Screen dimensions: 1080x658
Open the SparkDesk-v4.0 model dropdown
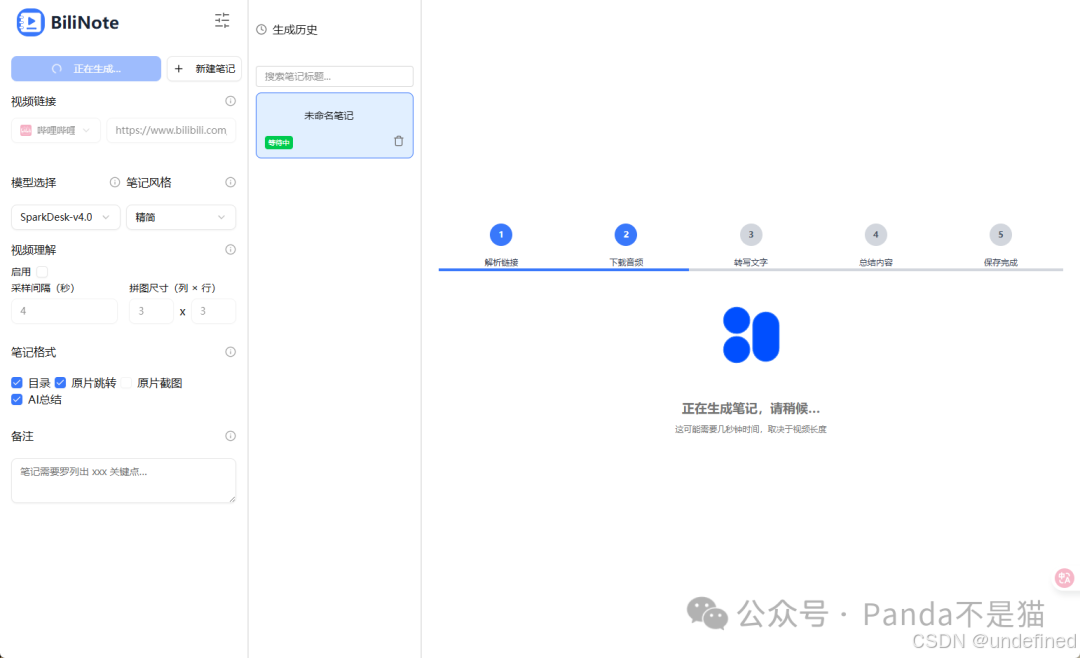[65, 217]
